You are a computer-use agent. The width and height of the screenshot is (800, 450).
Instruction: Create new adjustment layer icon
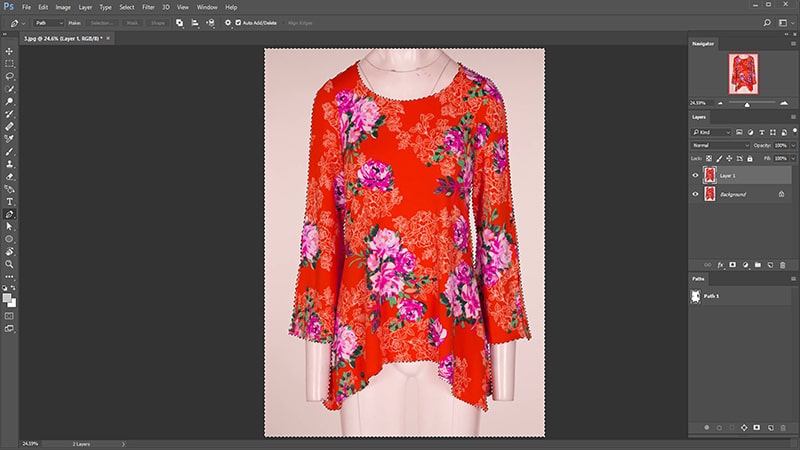coord(745,265)
